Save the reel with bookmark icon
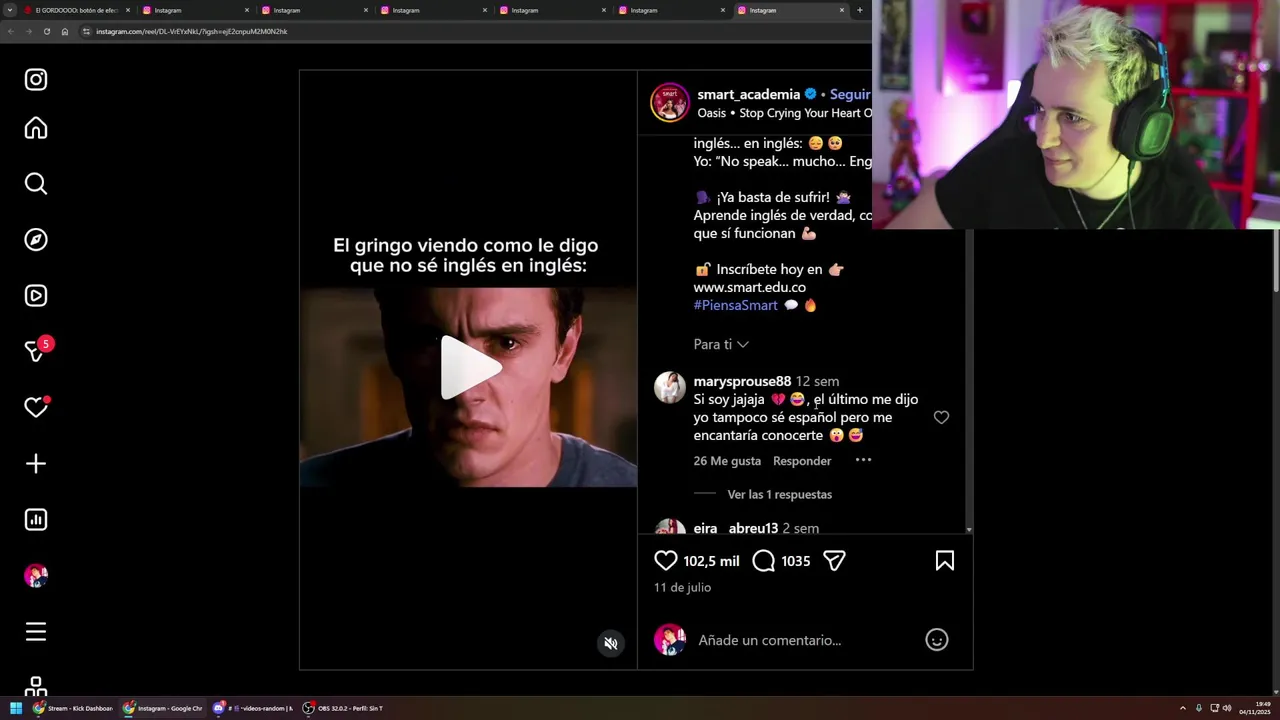This screenshot has height=720, width=1280. tap(944, 561)
